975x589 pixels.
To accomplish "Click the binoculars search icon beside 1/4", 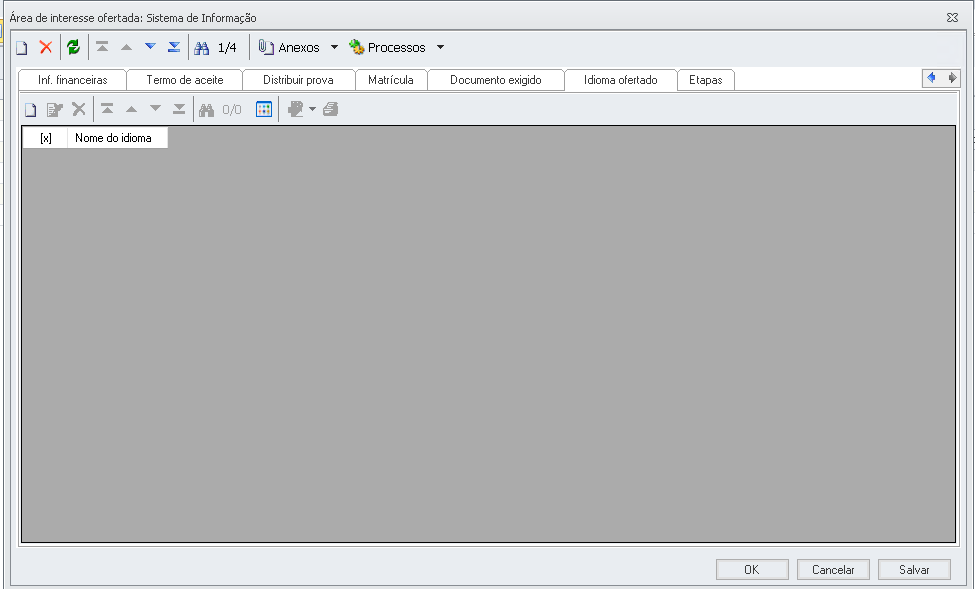I will pyautogui.click(x=201, y=47).
